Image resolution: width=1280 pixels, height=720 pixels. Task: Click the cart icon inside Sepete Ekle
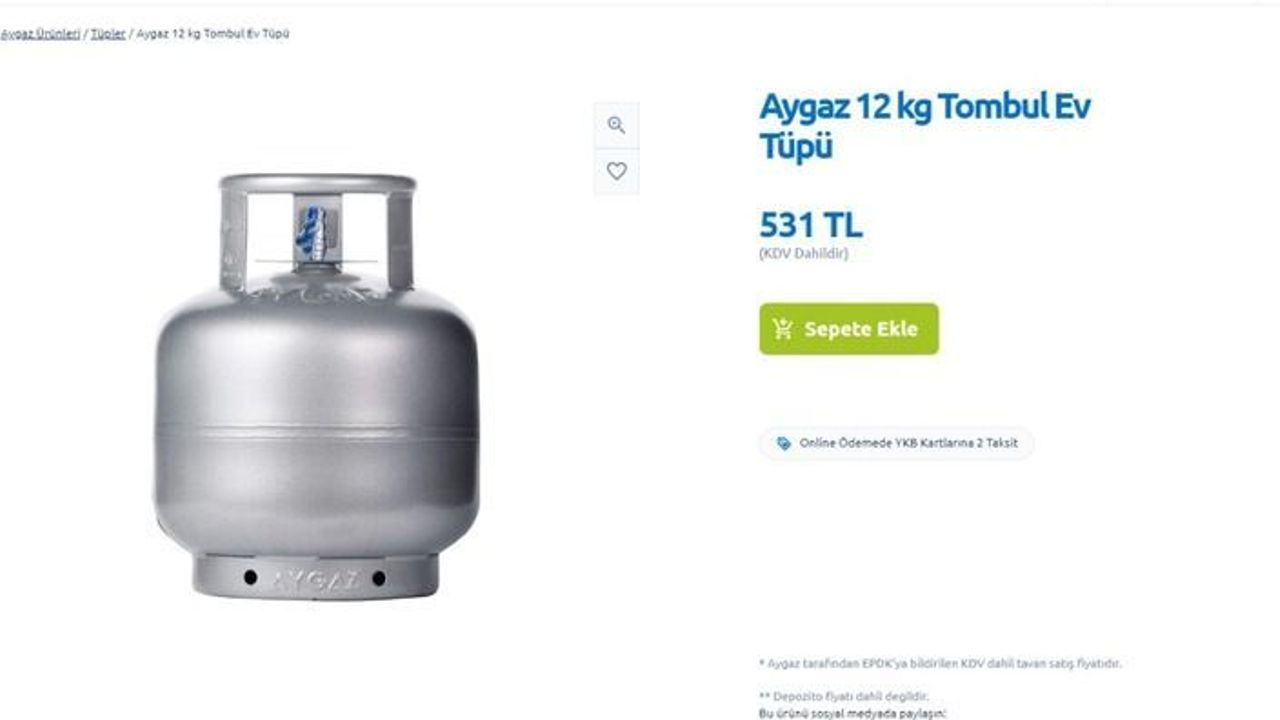[x=783, y=329]
